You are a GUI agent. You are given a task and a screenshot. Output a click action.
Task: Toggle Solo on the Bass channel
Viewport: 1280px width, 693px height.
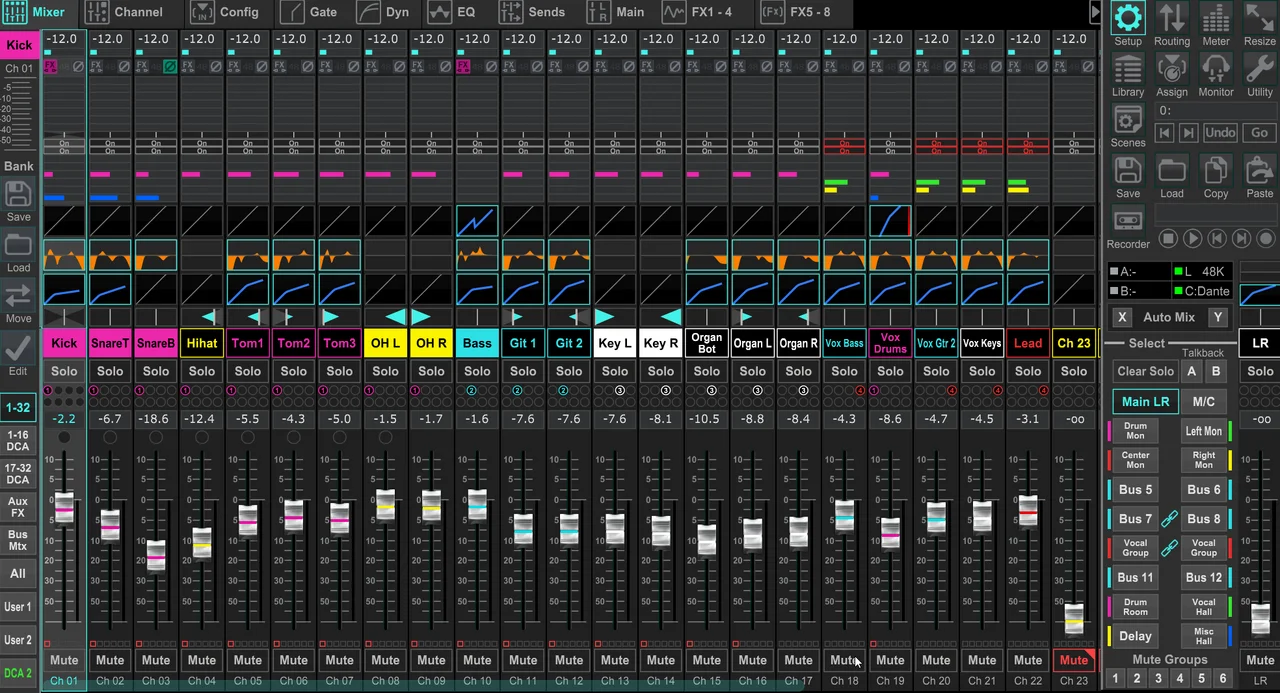tap(477, 371)
